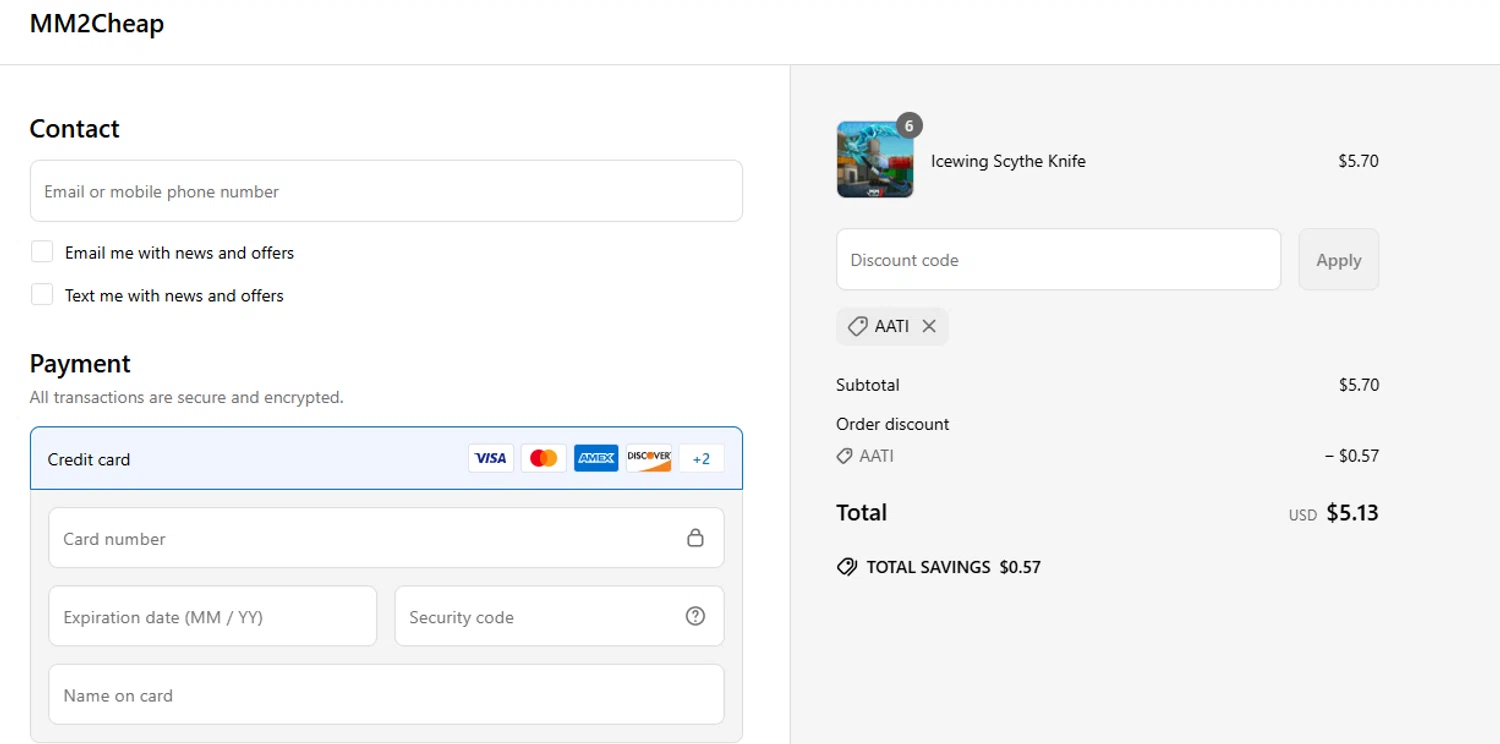Click the tag icon in AATI chip
1500x744 pixels.
[x=857, y=326]
